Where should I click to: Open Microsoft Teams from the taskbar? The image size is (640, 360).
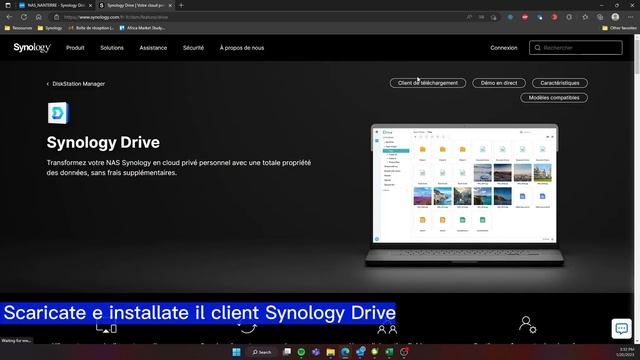[316, 352]
